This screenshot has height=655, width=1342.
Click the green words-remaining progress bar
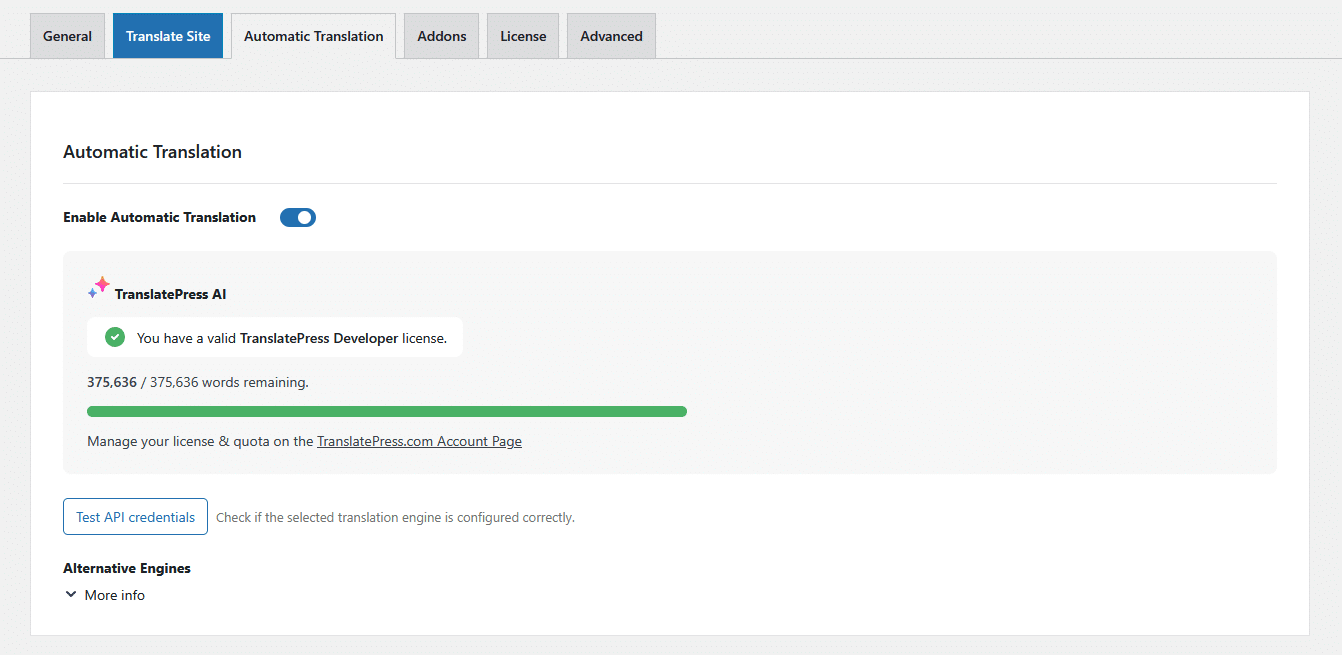(387, 411)
